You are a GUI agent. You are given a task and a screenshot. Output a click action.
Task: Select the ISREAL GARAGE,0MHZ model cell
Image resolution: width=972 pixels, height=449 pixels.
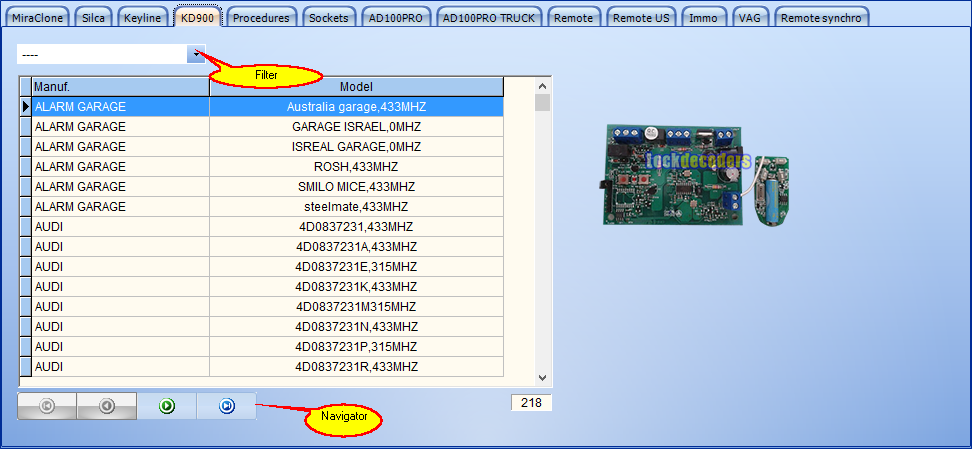coord(356,146)
